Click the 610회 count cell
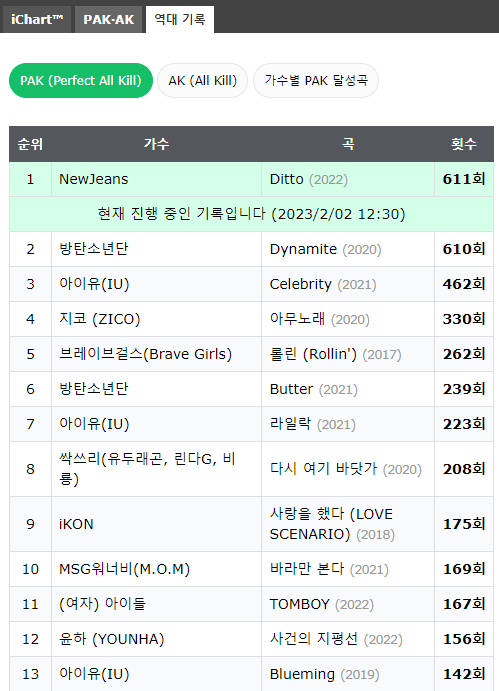The image size is (499, 691). [x=464, y=249]
